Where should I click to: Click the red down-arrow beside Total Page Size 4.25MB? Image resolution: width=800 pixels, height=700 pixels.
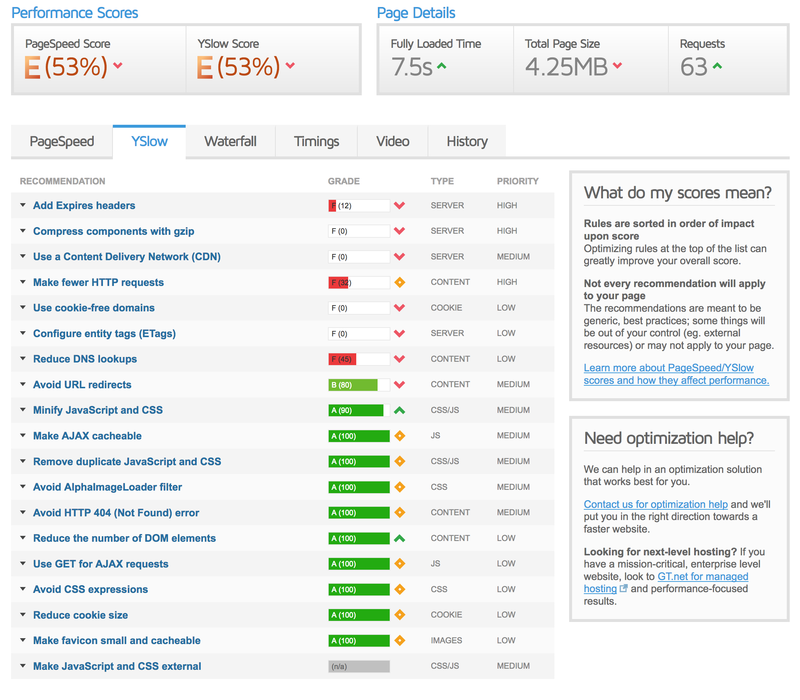pyautogui.click(x=617, y=65)
